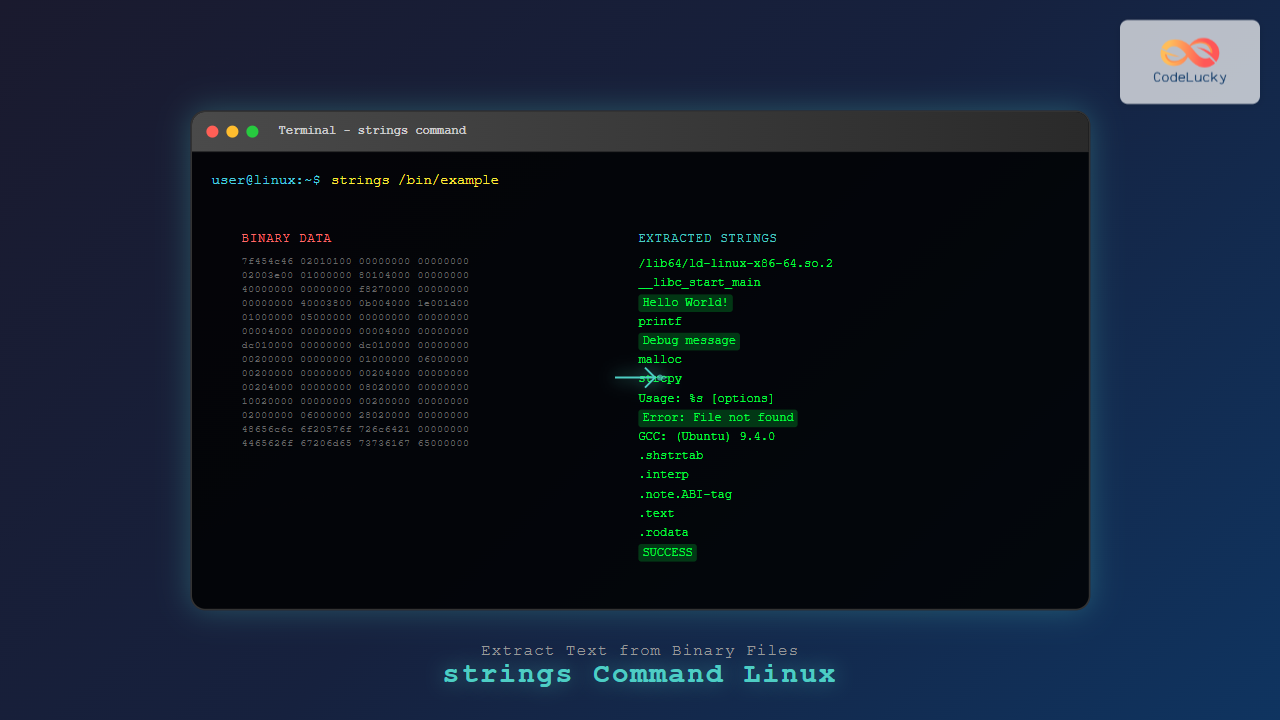Viewport: 1280px width, 720px height.
Task: Click the green maximize dot in terminal
Action: (x=252, y=131)
